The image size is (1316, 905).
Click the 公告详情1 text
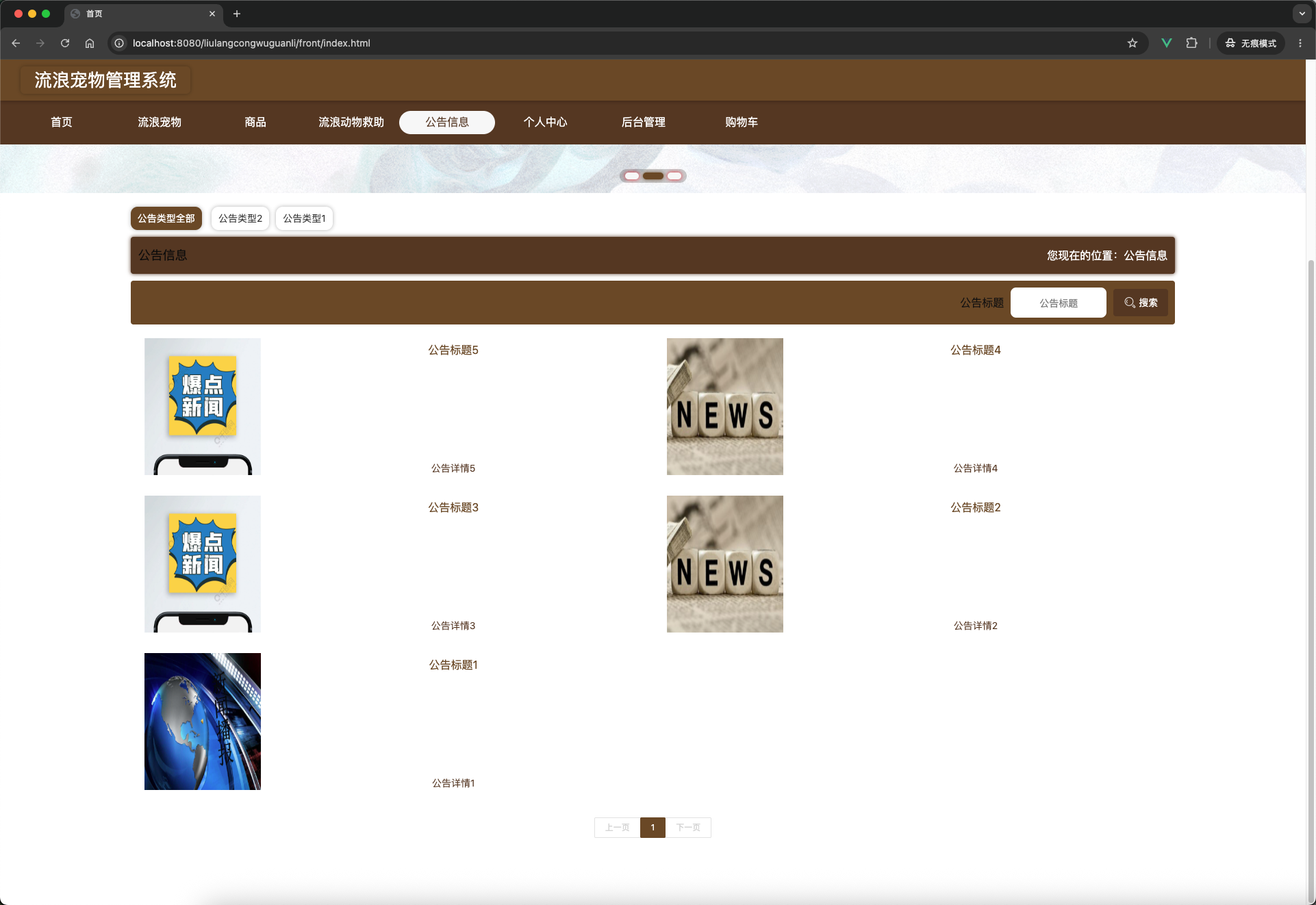coord(453,783)
